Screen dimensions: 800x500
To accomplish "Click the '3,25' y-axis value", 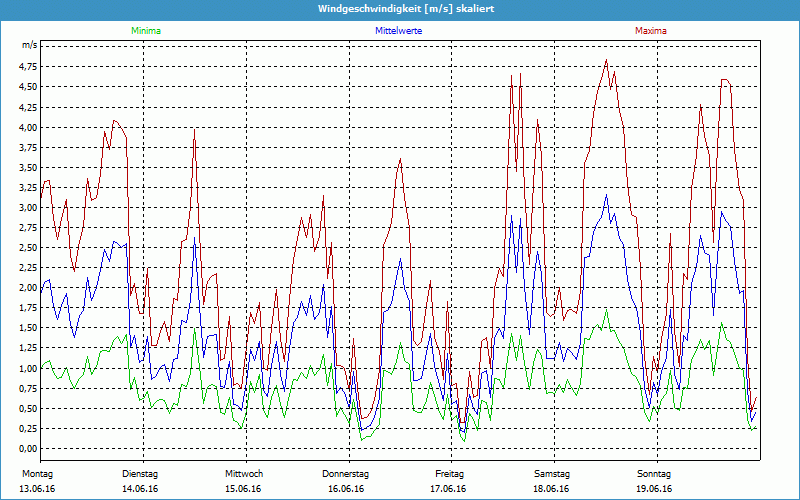I will [x=29, y=187].
